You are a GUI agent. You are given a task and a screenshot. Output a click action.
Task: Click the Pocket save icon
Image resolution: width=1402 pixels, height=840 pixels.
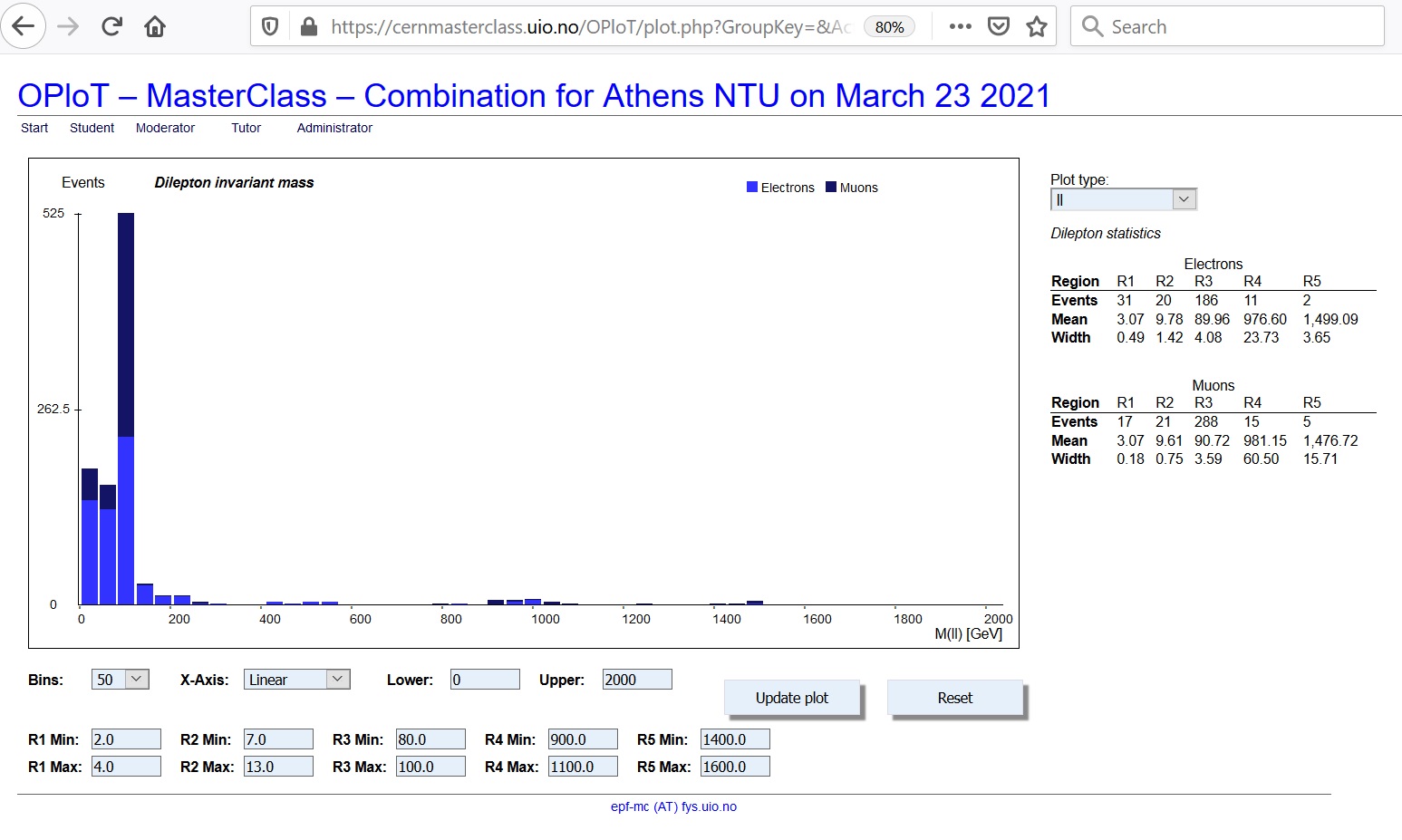click(999, 26)
